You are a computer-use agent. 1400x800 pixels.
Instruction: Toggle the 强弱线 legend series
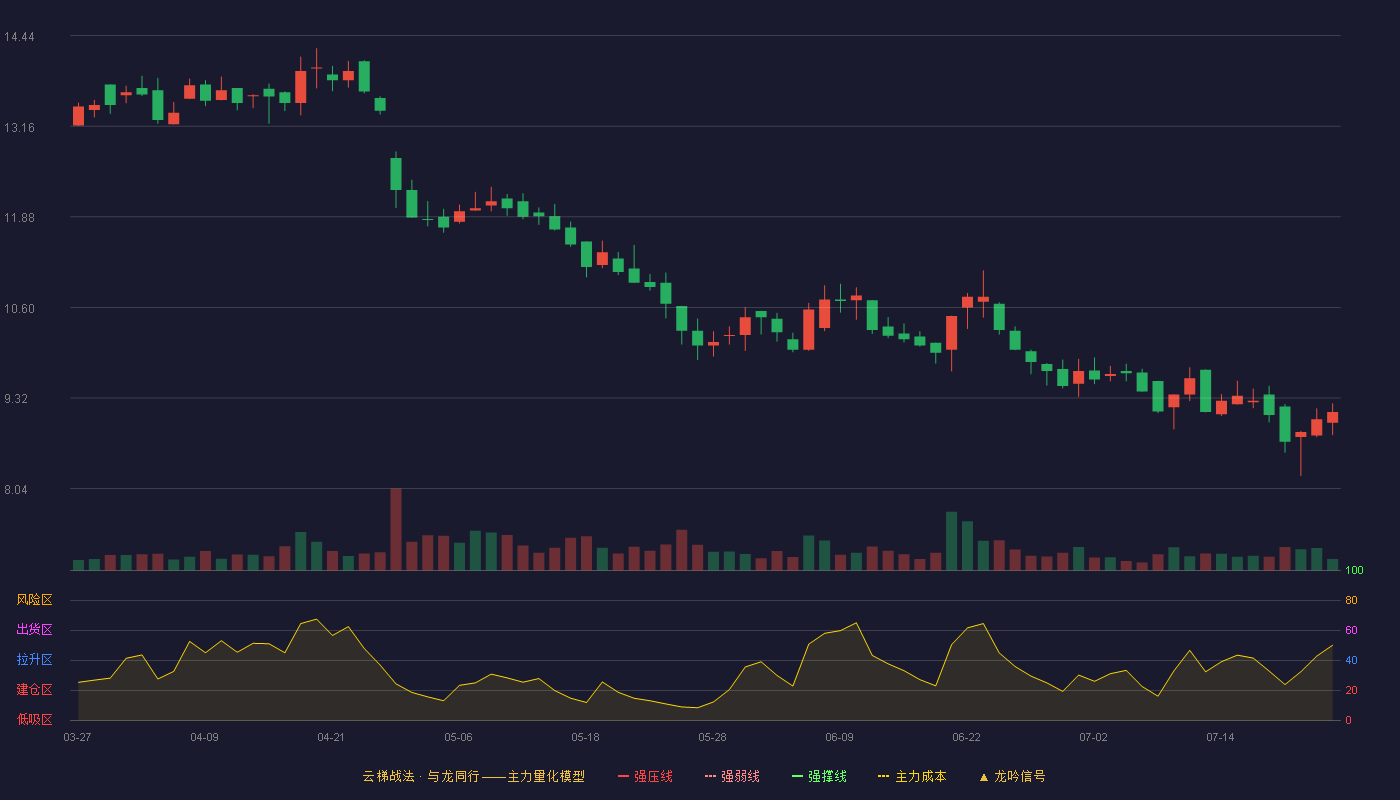pos(732,776)
